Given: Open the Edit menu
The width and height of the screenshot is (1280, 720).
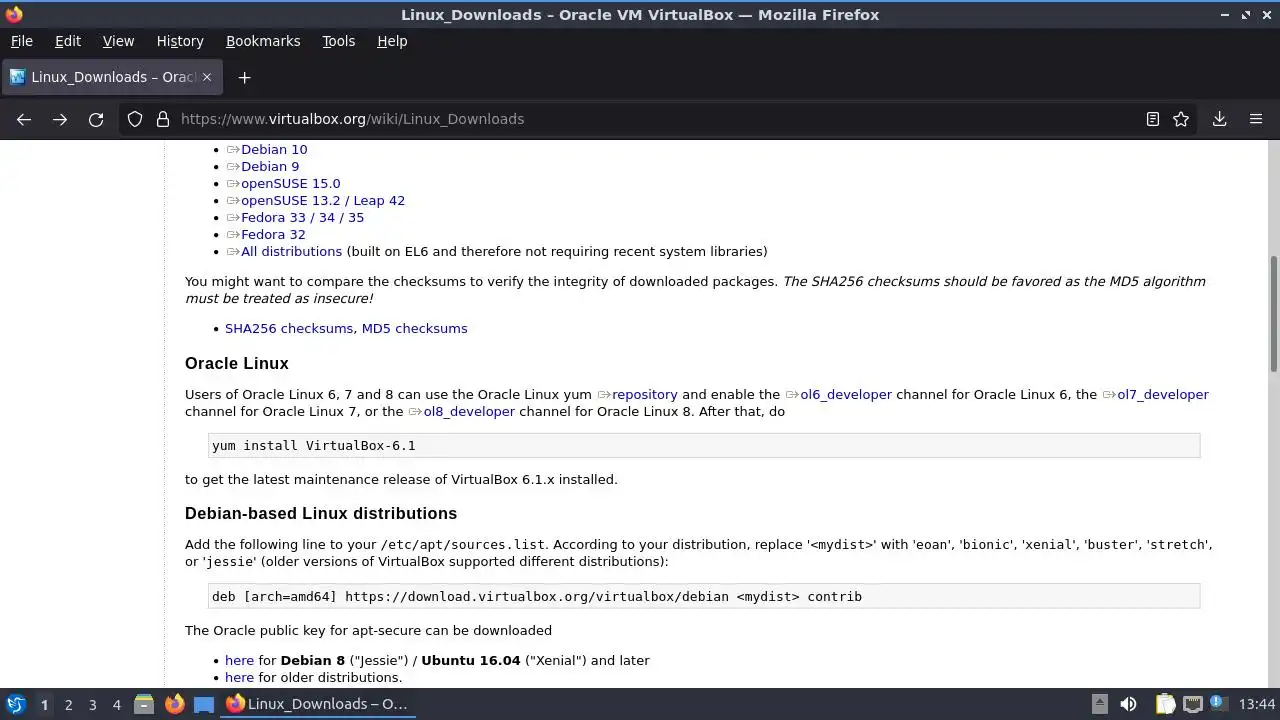Looking at the screenshot, I should point(68,41).
